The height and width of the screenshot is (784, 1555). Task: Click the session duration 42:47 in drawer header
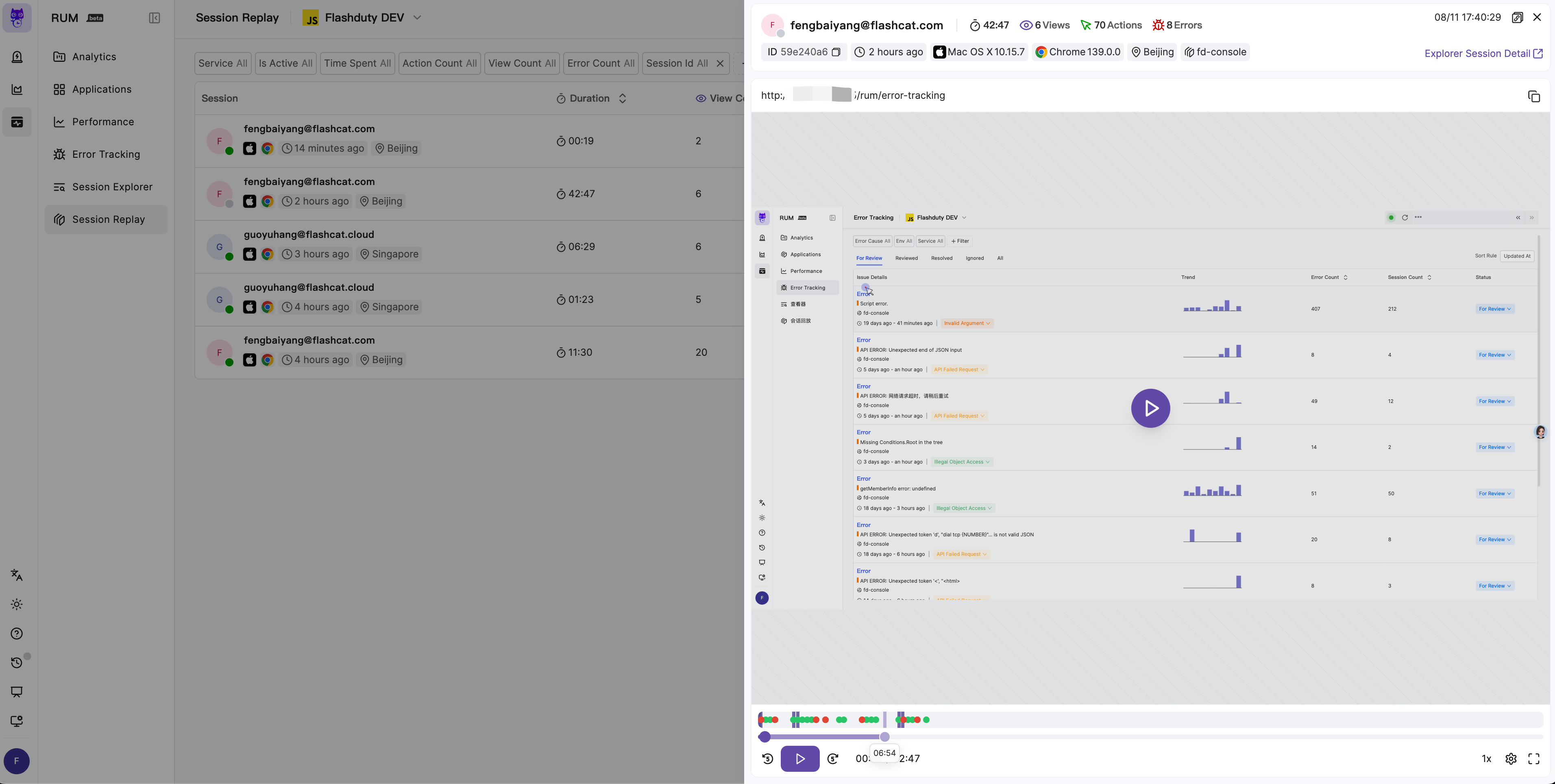pyautogui.click(x=989, y=25)
